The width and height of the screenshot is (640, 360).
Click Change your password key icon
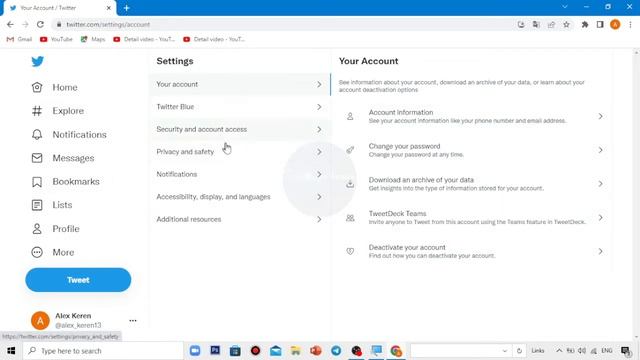pyautogui.click(x=350, y=150)
